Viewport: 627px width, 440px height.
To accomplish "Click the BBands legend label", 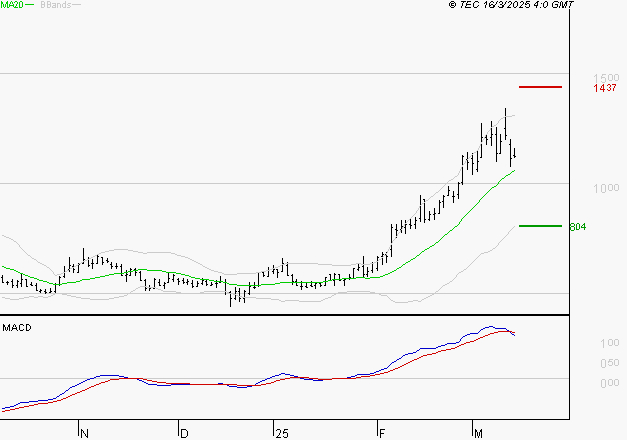I will (56, 4).
